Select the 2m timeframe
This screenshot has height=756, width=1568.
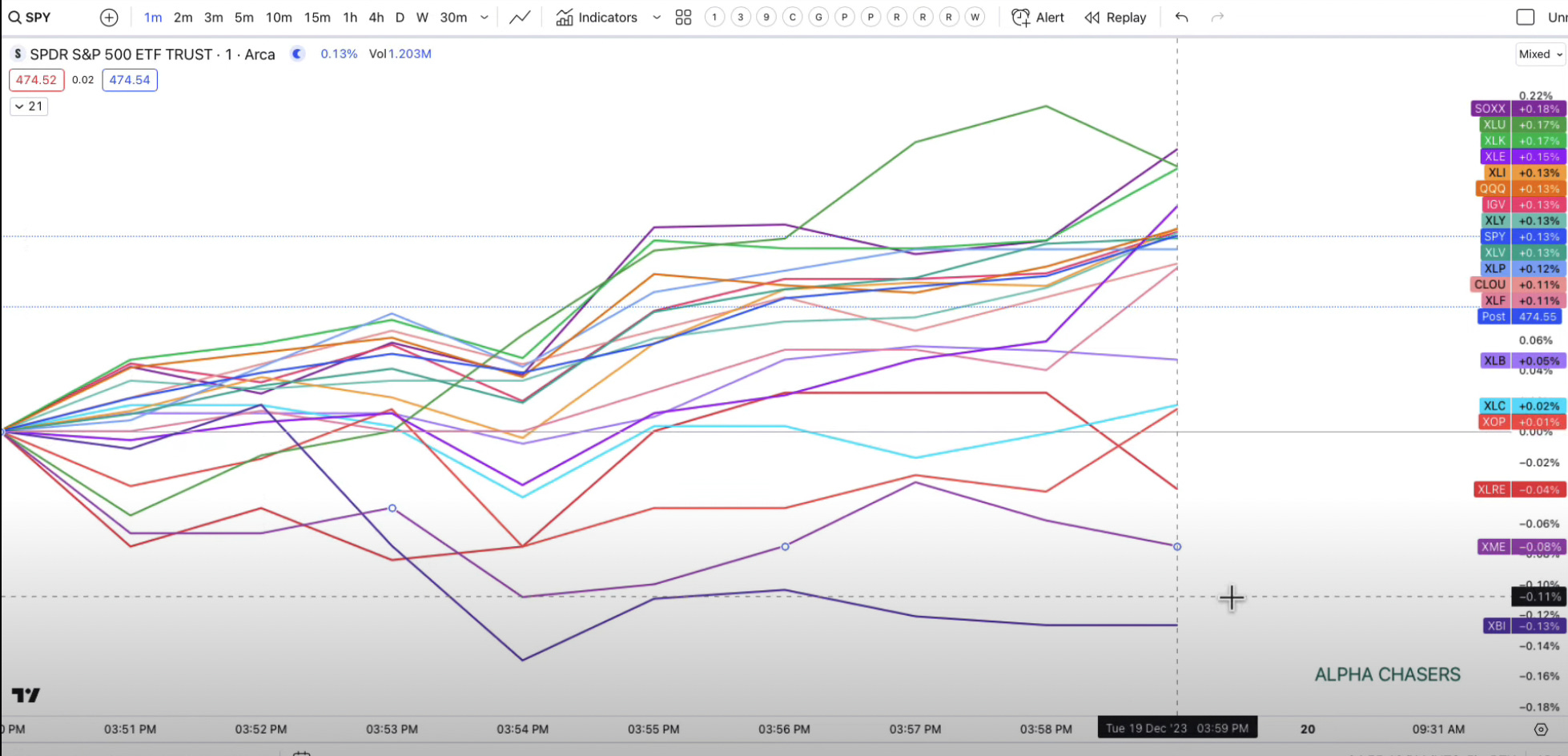pyautogui.click(x=183, y=17)
